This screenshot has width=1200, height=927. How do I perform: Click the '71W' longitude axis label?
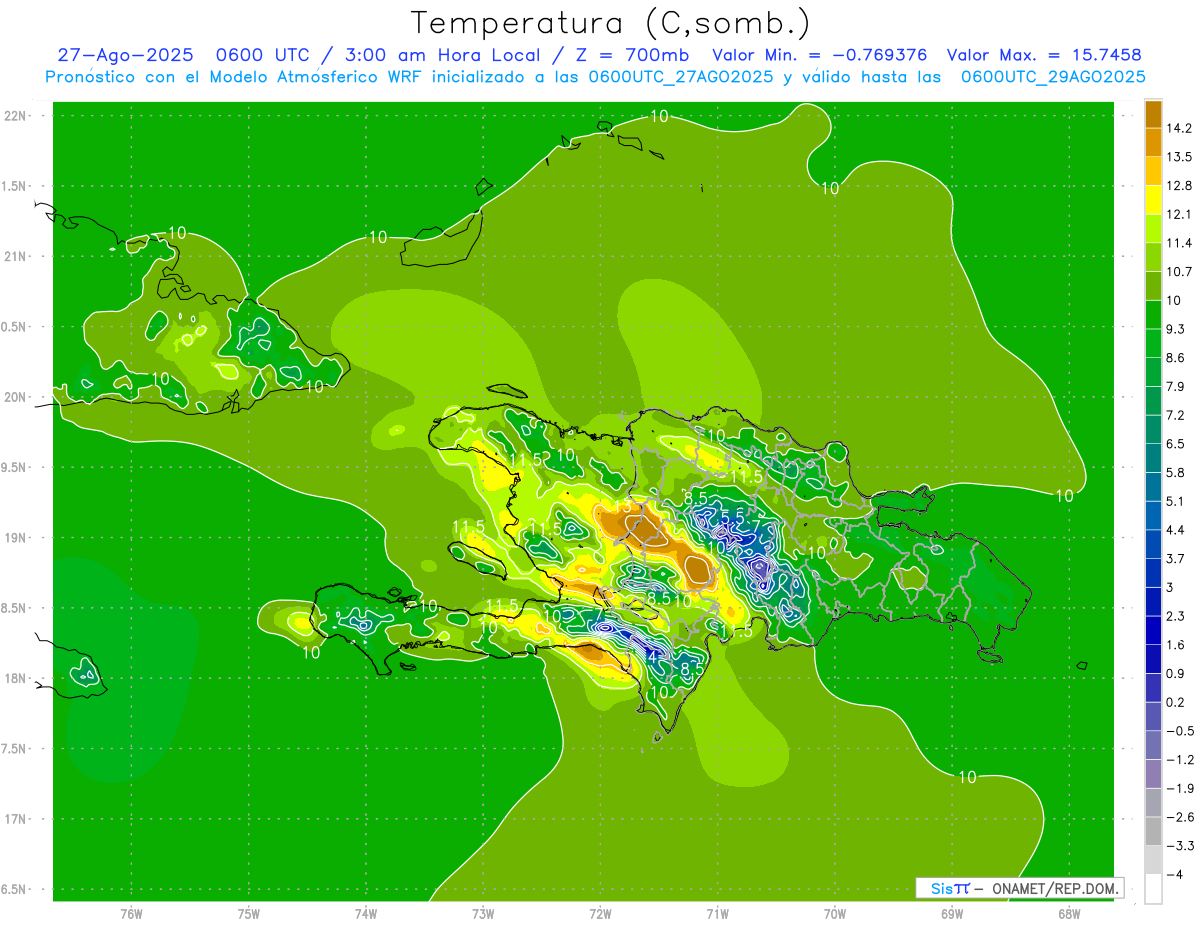click(717, 914)
